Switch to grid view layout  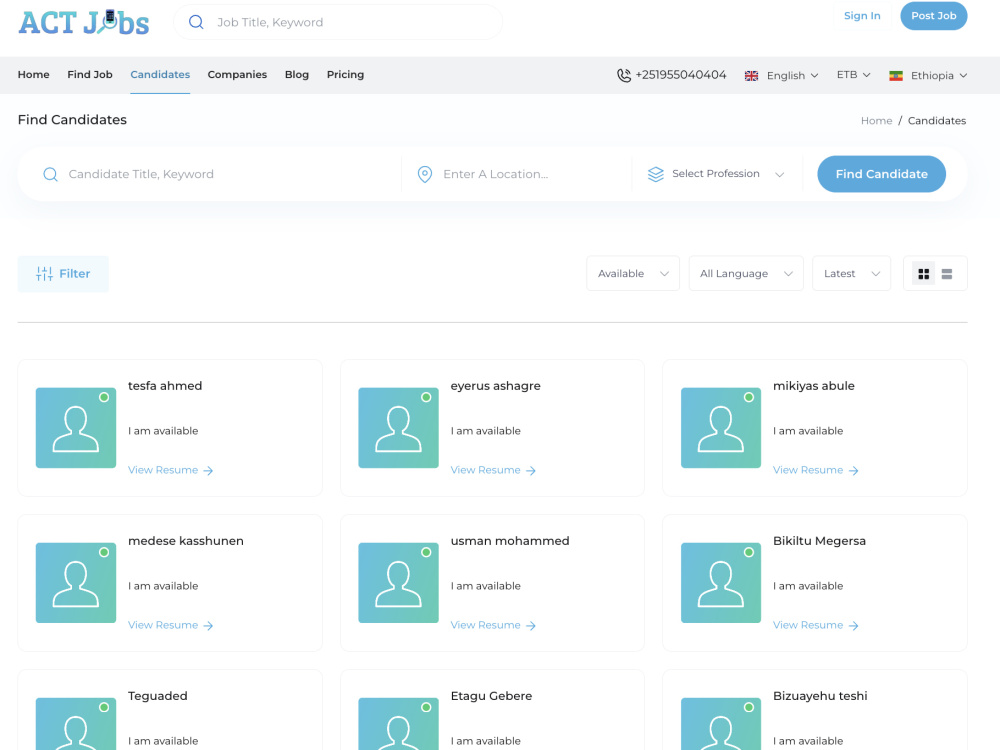pyautogui.click(x=923, y=274)
